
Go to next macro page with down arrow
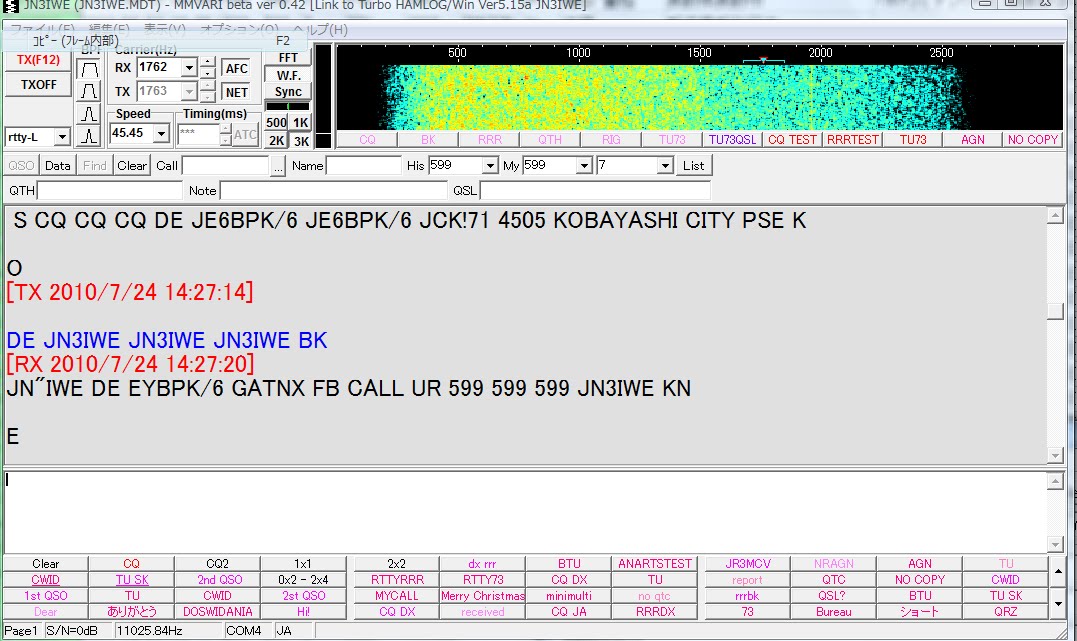click(1058, 603)
